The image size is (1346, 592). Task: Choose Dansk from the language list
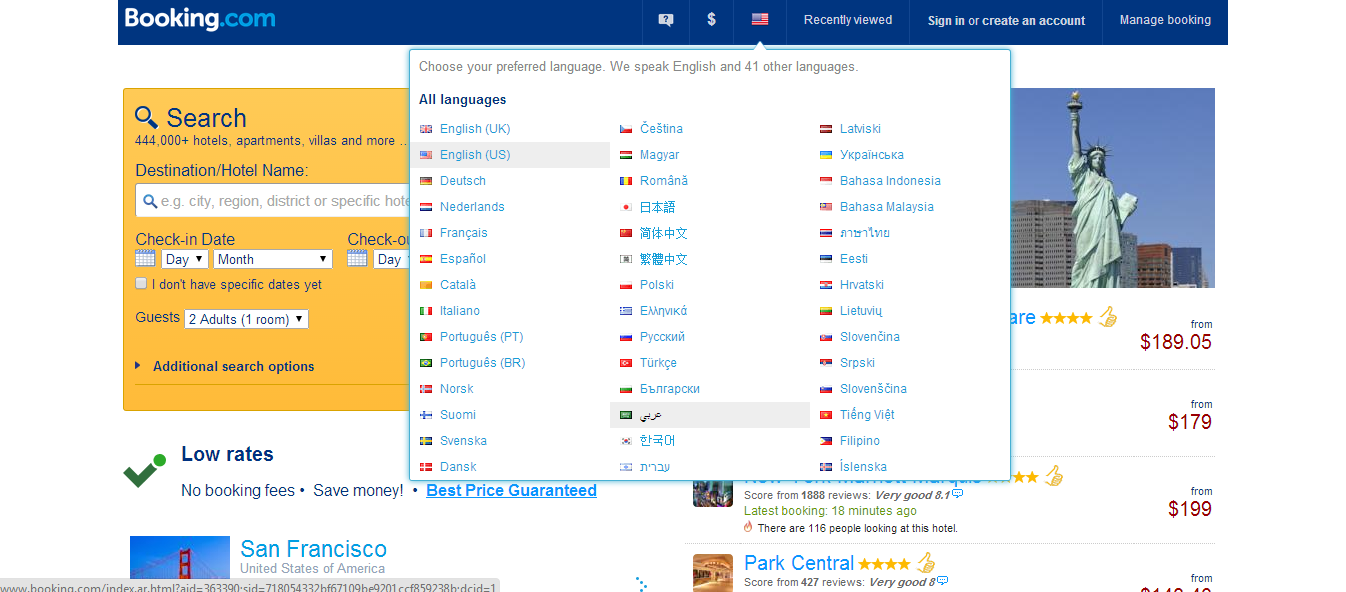(x=458, y=467)
